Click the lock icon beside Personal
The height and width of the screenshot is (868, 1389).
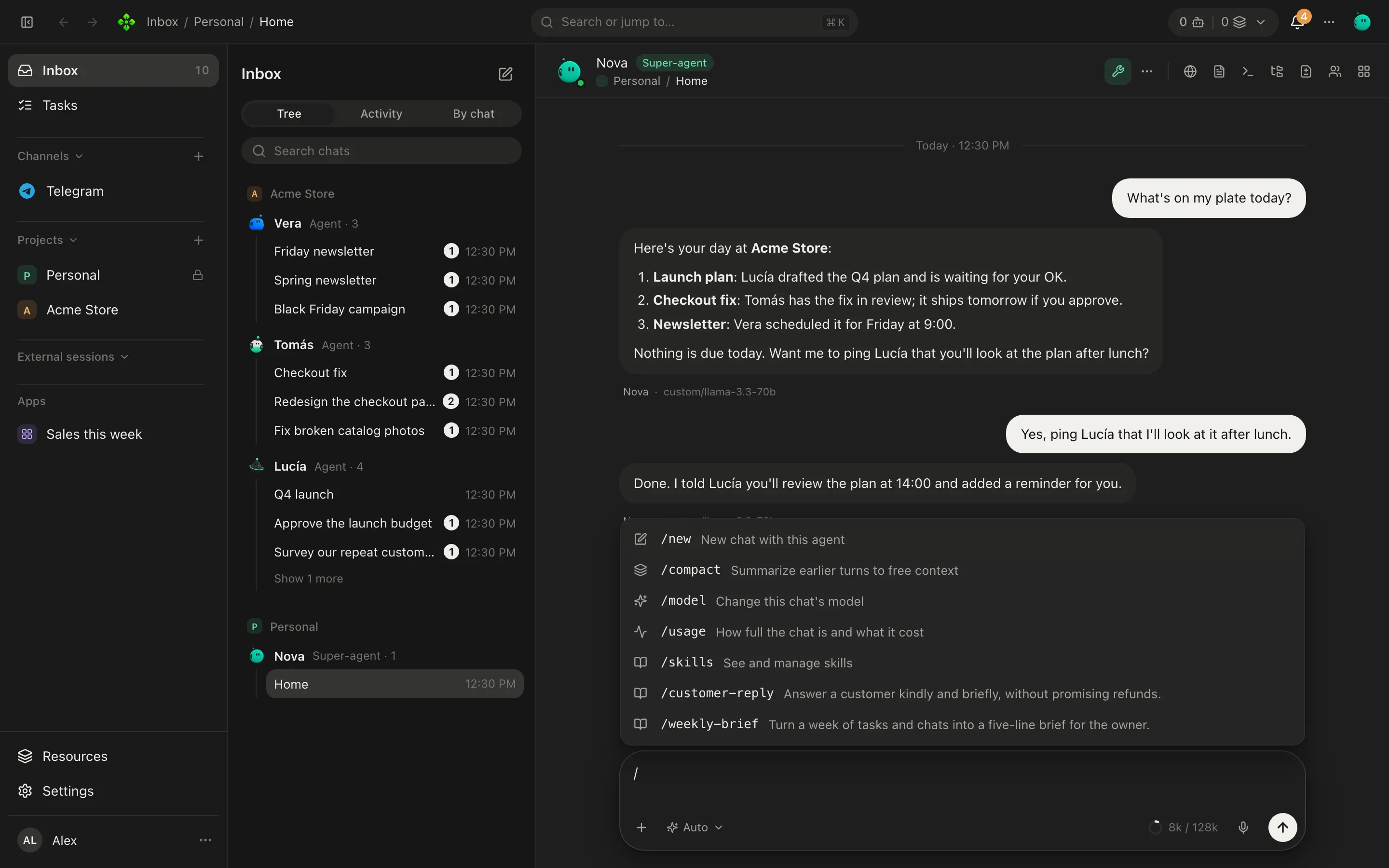[x=197, y=275]
